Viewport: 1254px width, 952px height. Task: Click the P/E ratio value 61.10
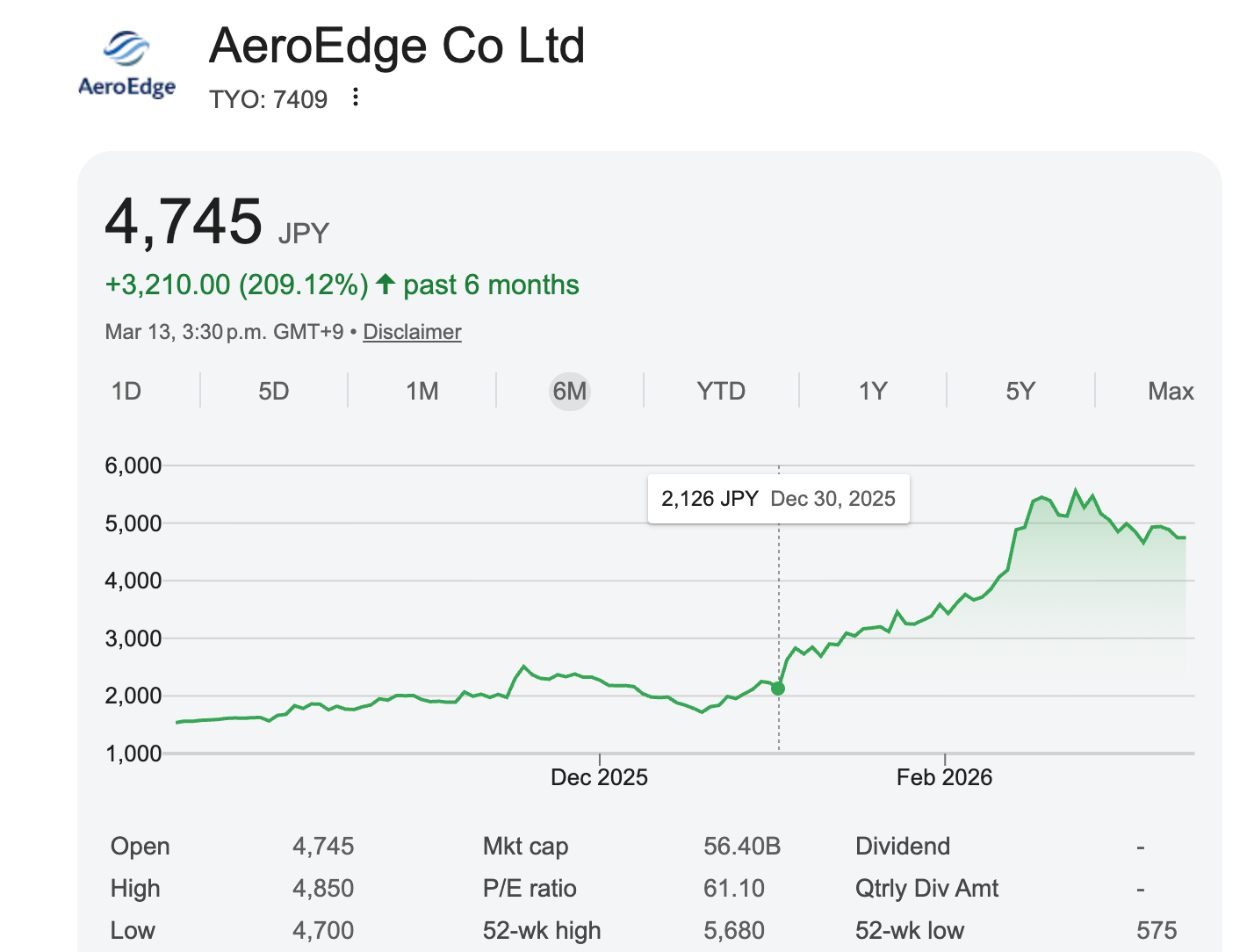click(734, 889)
